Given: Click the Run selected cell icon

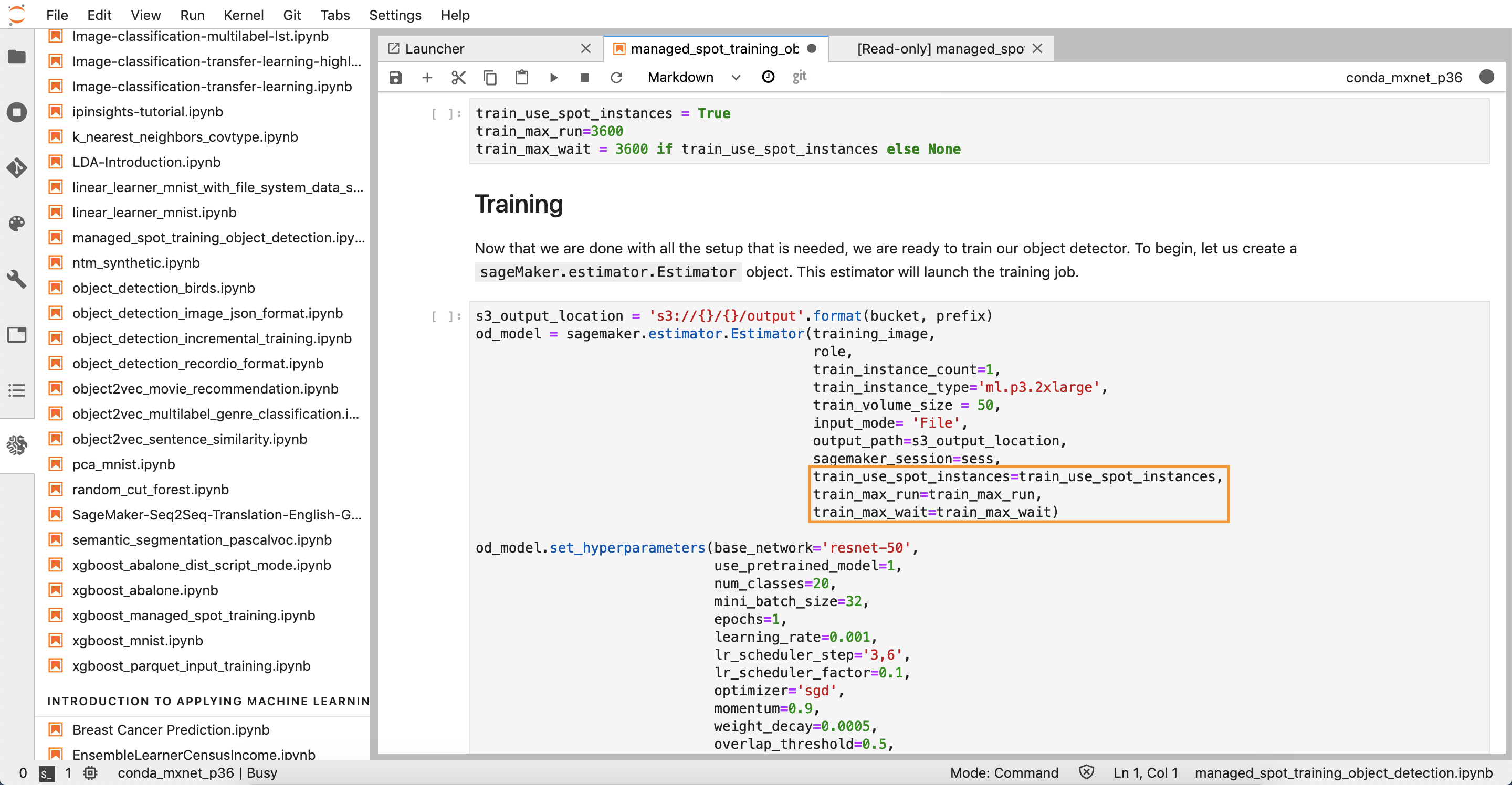Looking at the screenshot, I should (x=554, y=77).
